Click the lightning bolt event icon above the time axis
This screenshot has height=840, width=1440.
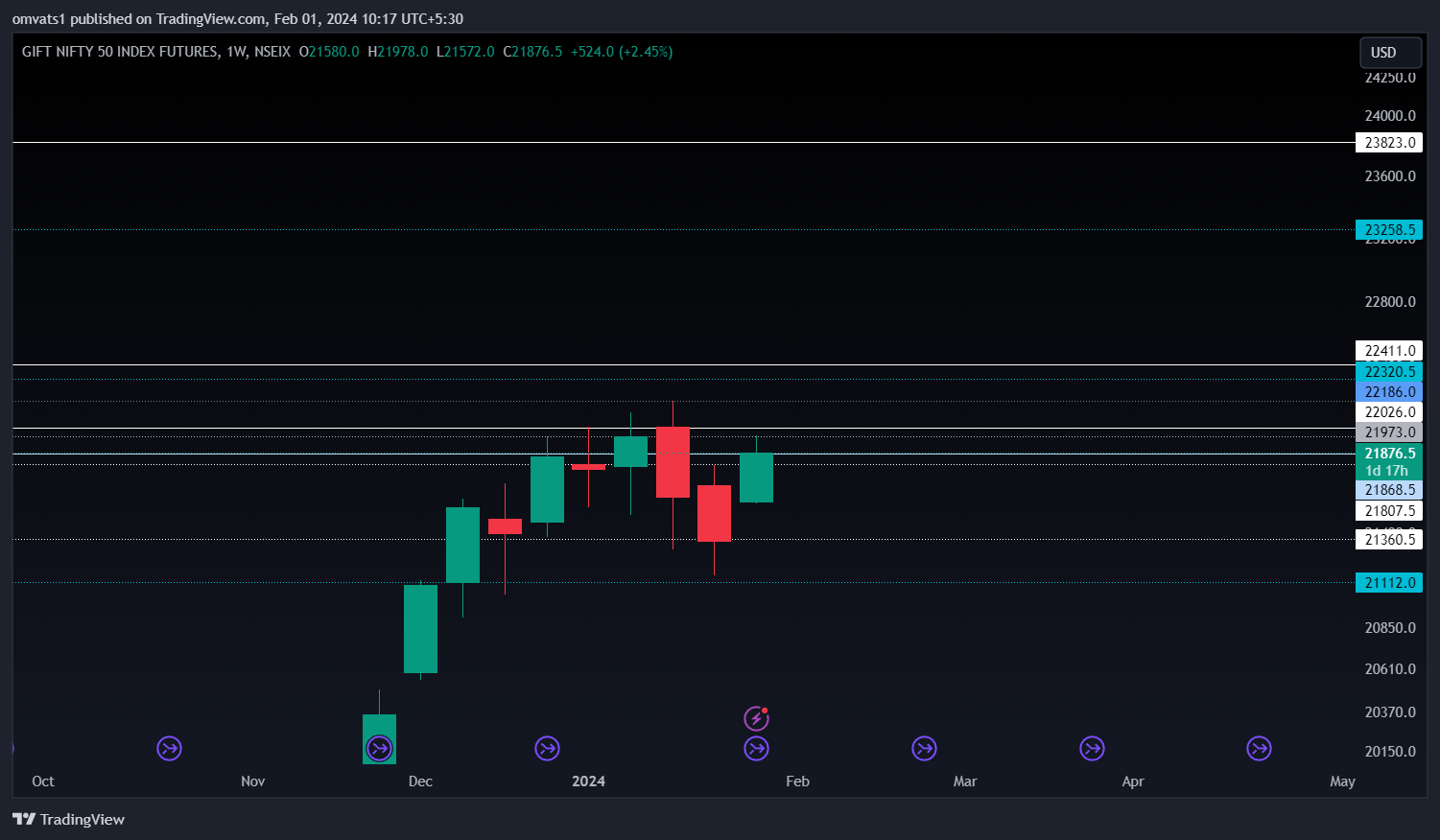pyautogui.click(x=756, y=718)
